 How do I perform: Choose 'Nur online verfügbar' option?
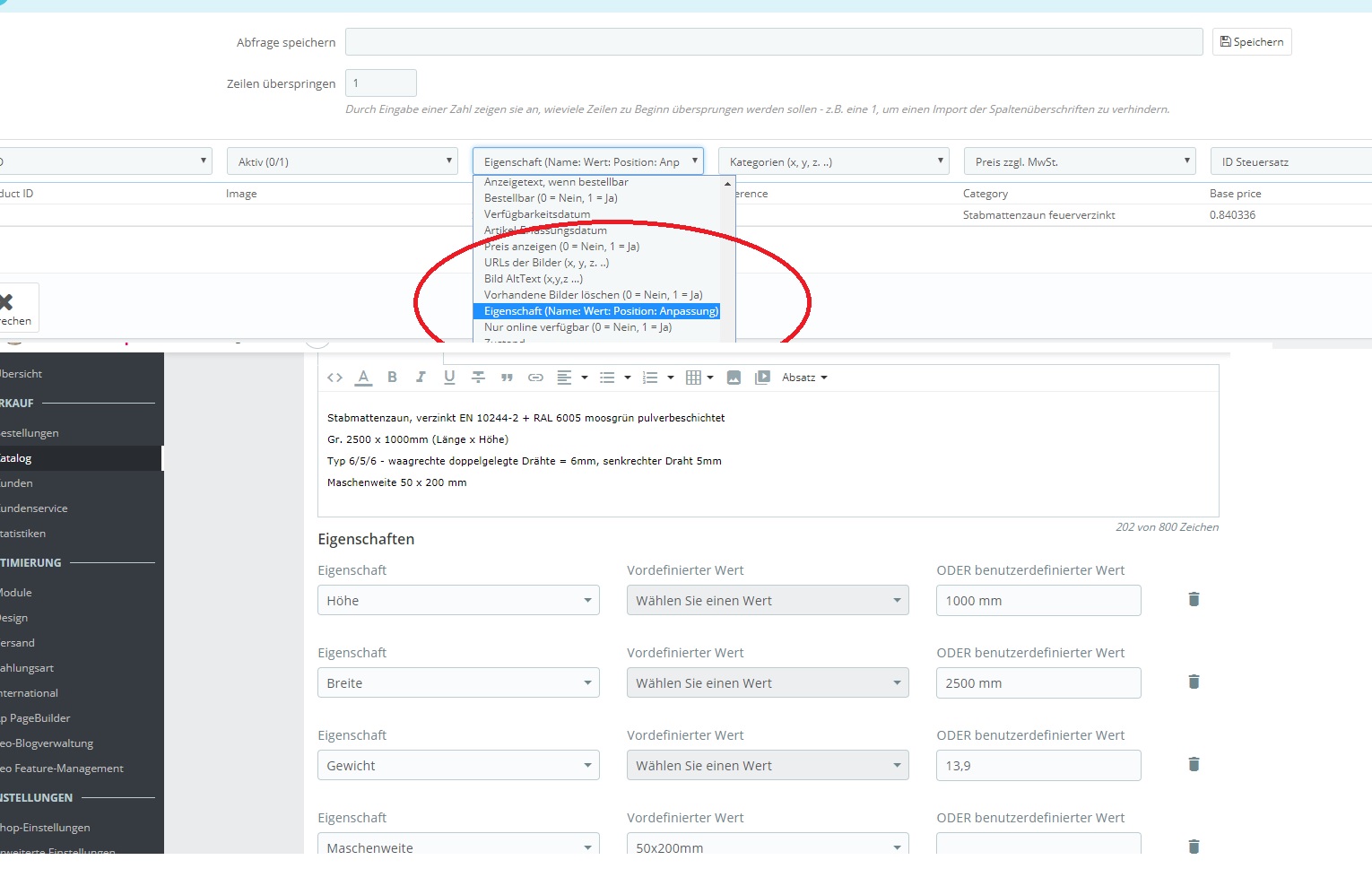coord(597,327)
